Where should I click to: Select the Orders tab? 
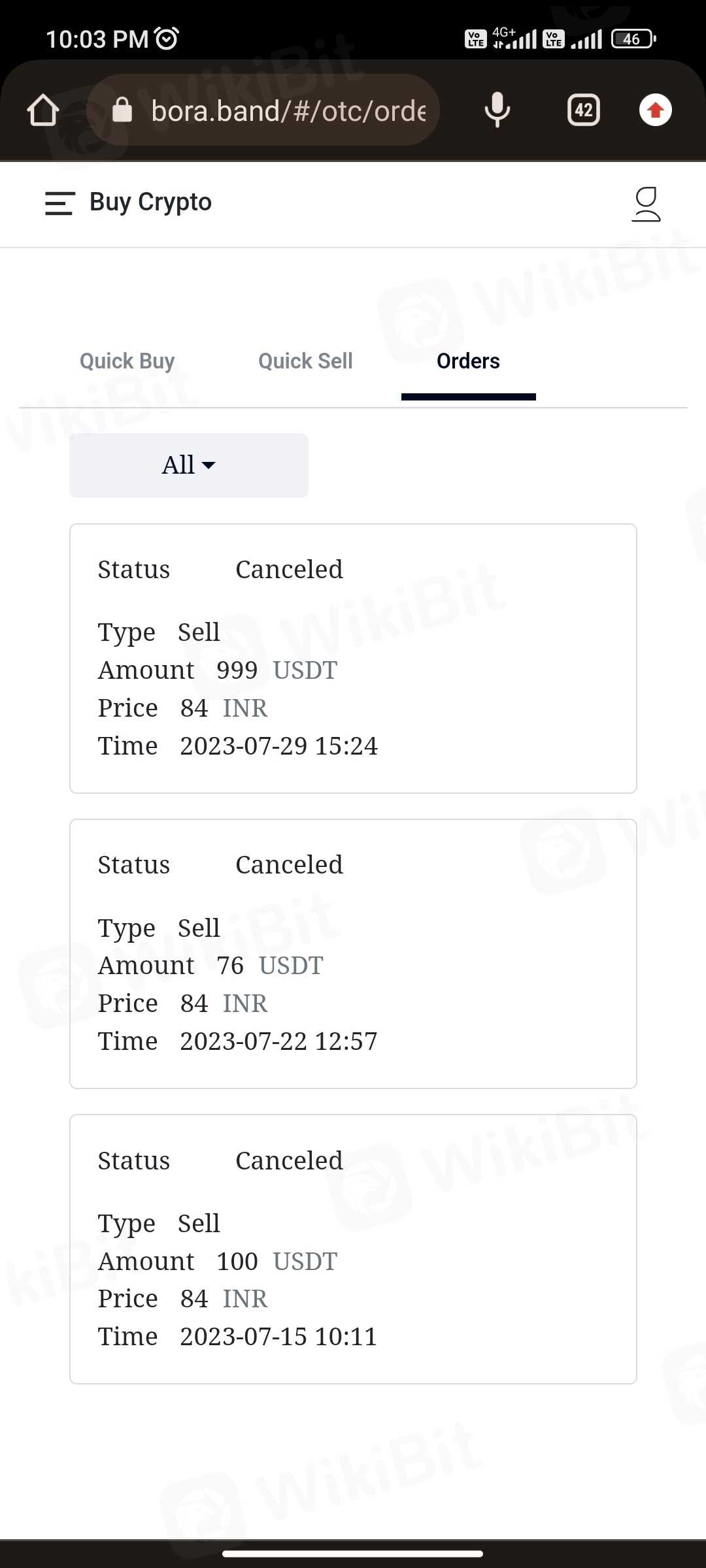468,361
